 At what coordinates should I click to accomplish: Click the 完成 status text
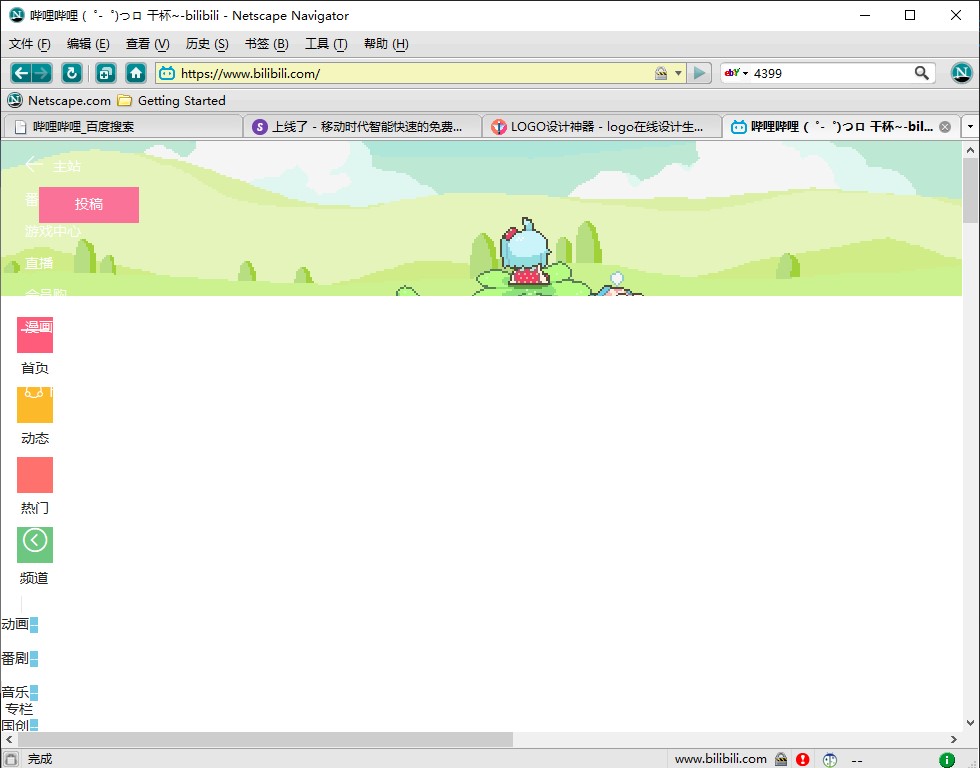(40, 759)
